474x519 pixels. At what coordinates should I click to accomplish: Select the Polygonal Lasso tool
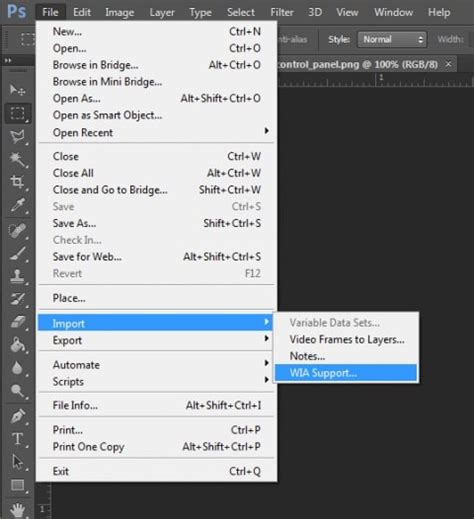click(17, 137)
